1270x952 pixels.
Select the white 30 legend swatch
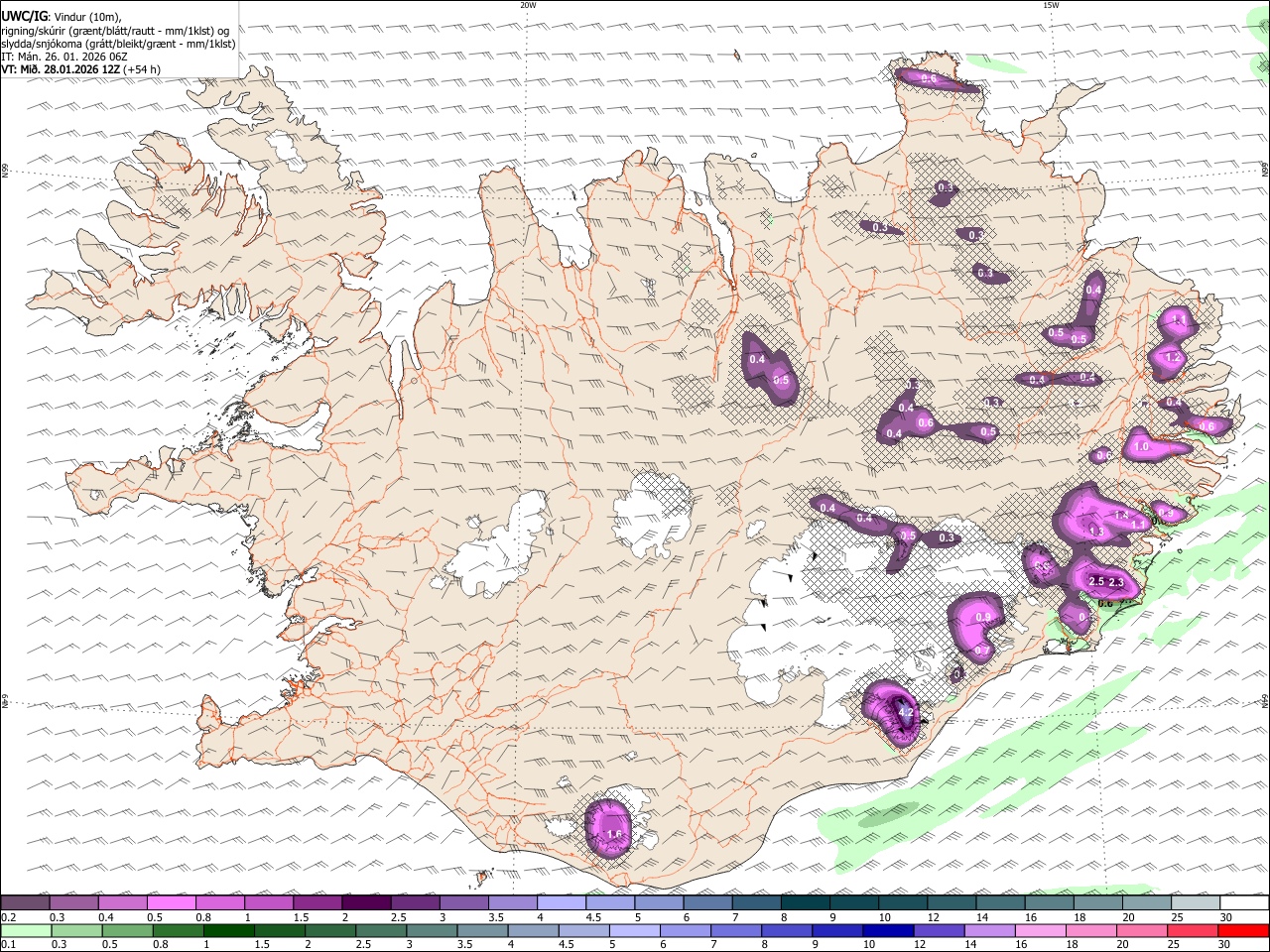pos(1244,903)
